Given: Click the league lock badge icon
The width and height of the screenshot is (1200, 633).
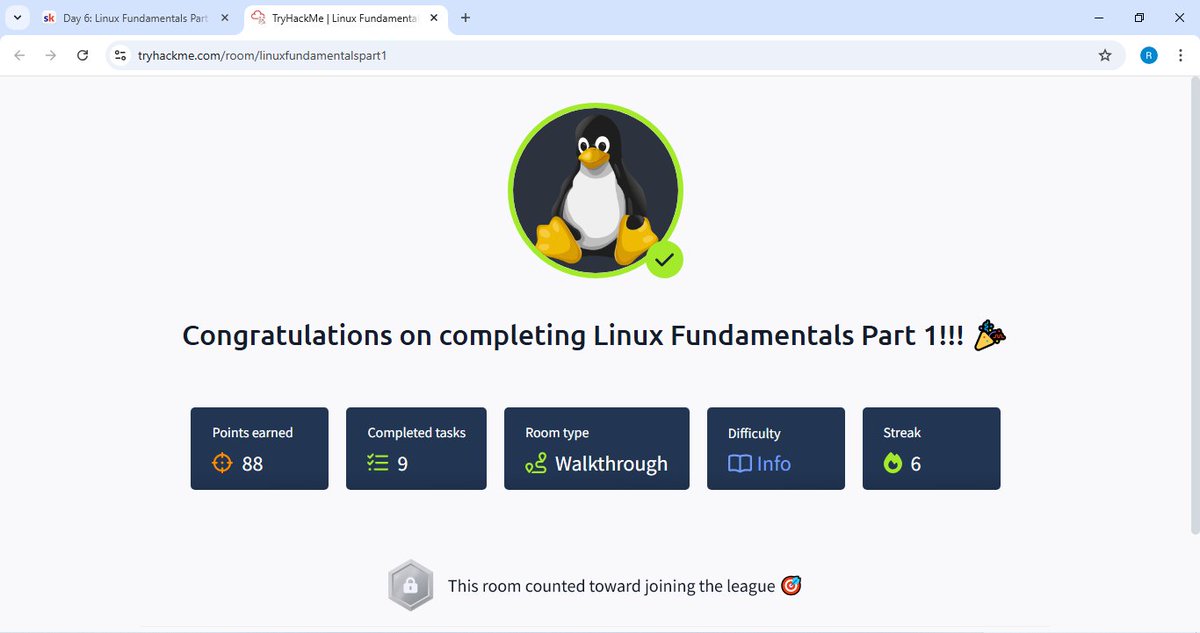Looking at the screenshot, I should 410,586.
